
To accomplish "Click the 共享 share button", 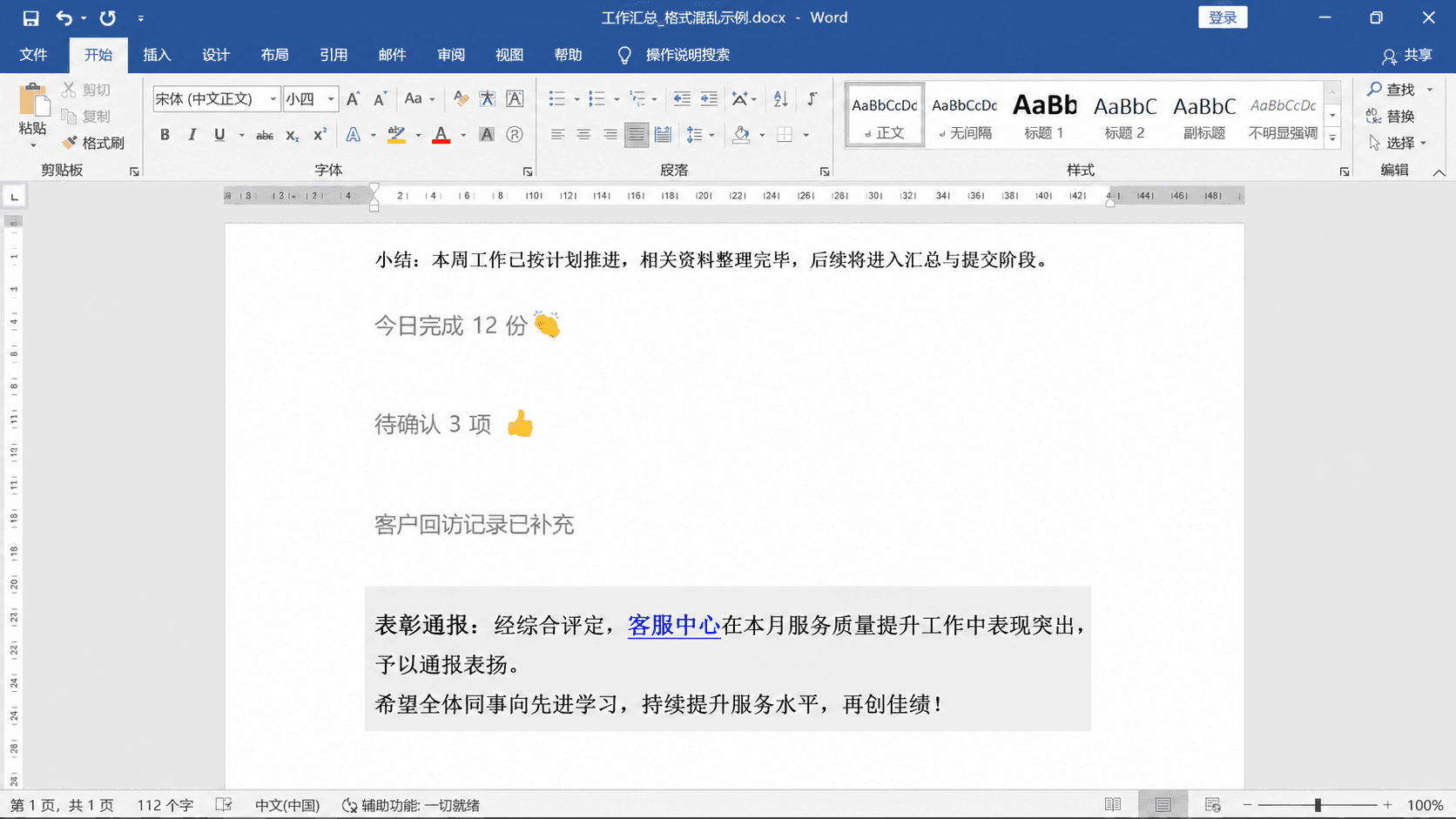I will (x=1407, y=55).
